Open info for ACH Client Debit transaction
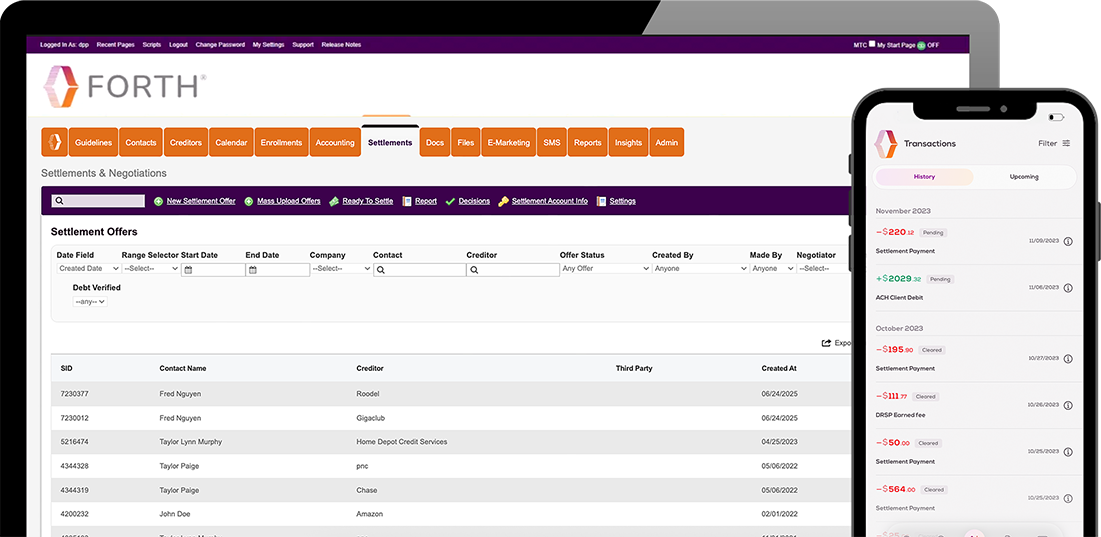The image size is (1101, 537). click(1068, 288)
